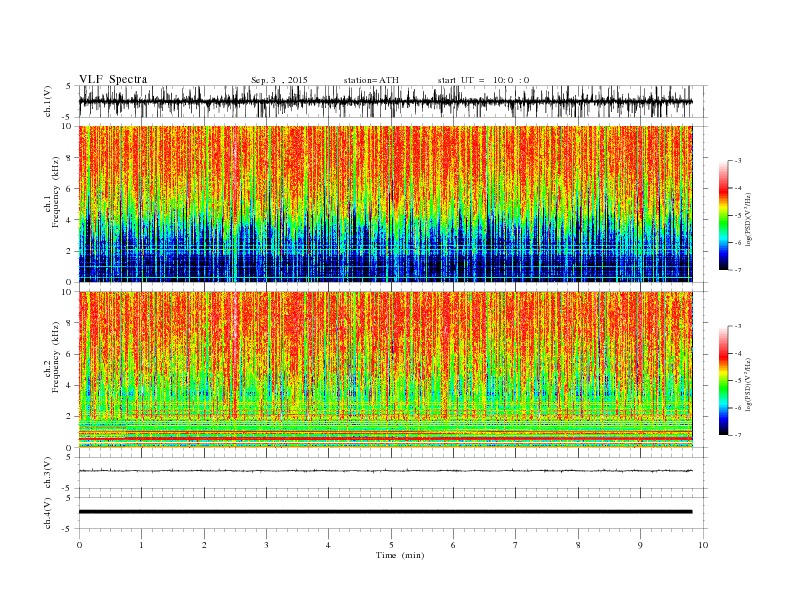Click the "ch.4(V)" axis label
The width and height of the screenshot is (792, 612).
tap(48, 513)
